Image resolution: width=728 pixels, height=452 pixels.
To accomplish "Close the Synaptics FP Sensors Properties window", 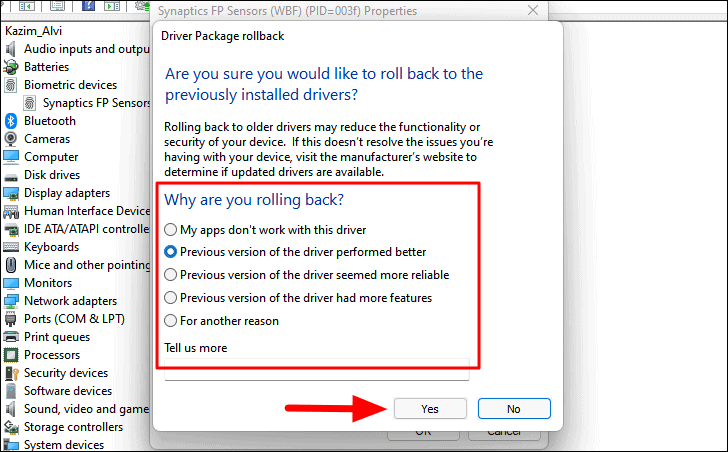I will [x=533, y=10].
